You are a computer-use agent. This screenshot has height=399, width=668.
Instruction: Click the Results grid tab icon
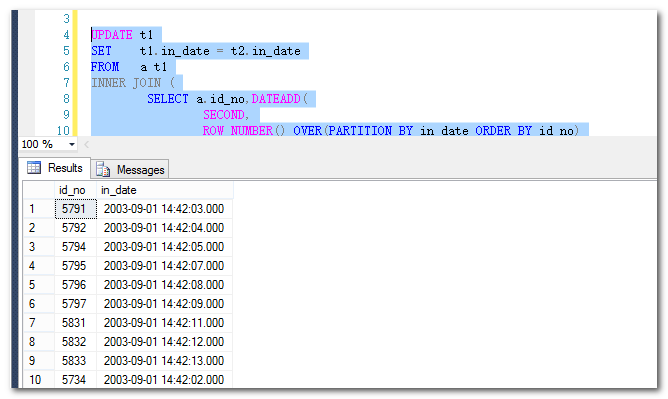pos(34,168)
